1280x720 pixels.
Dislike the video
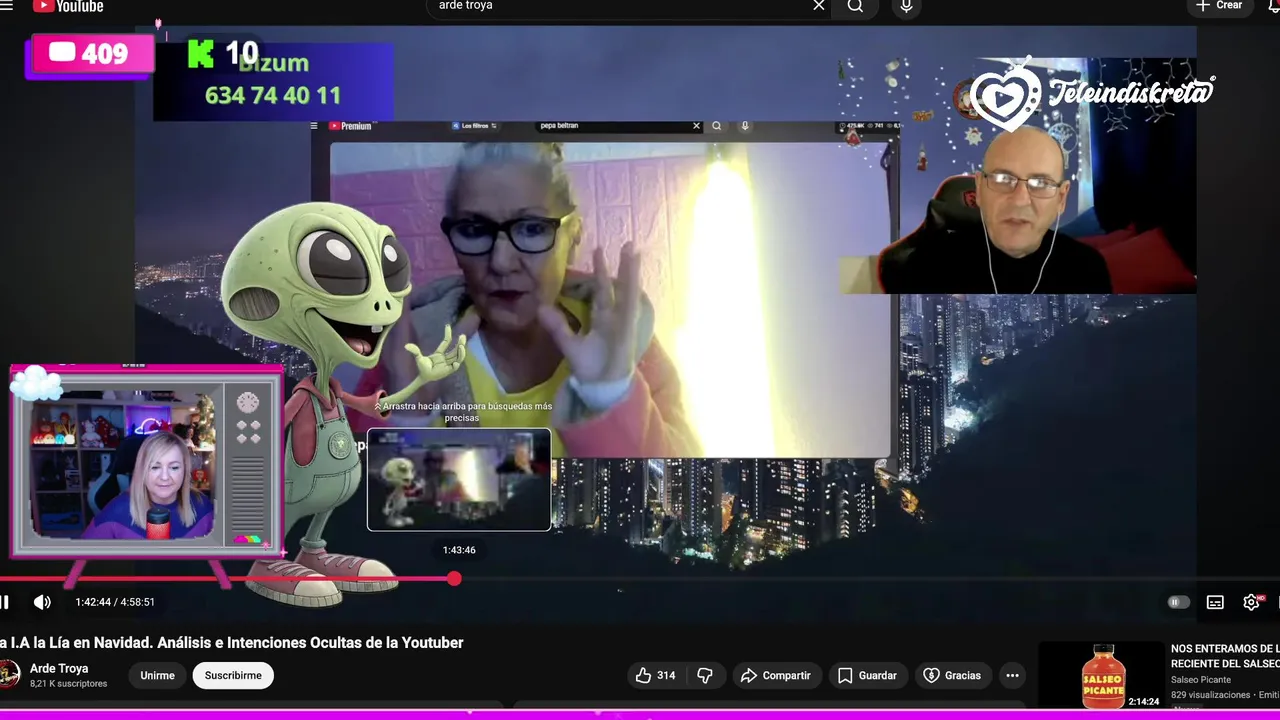click(x=705, y=675)
